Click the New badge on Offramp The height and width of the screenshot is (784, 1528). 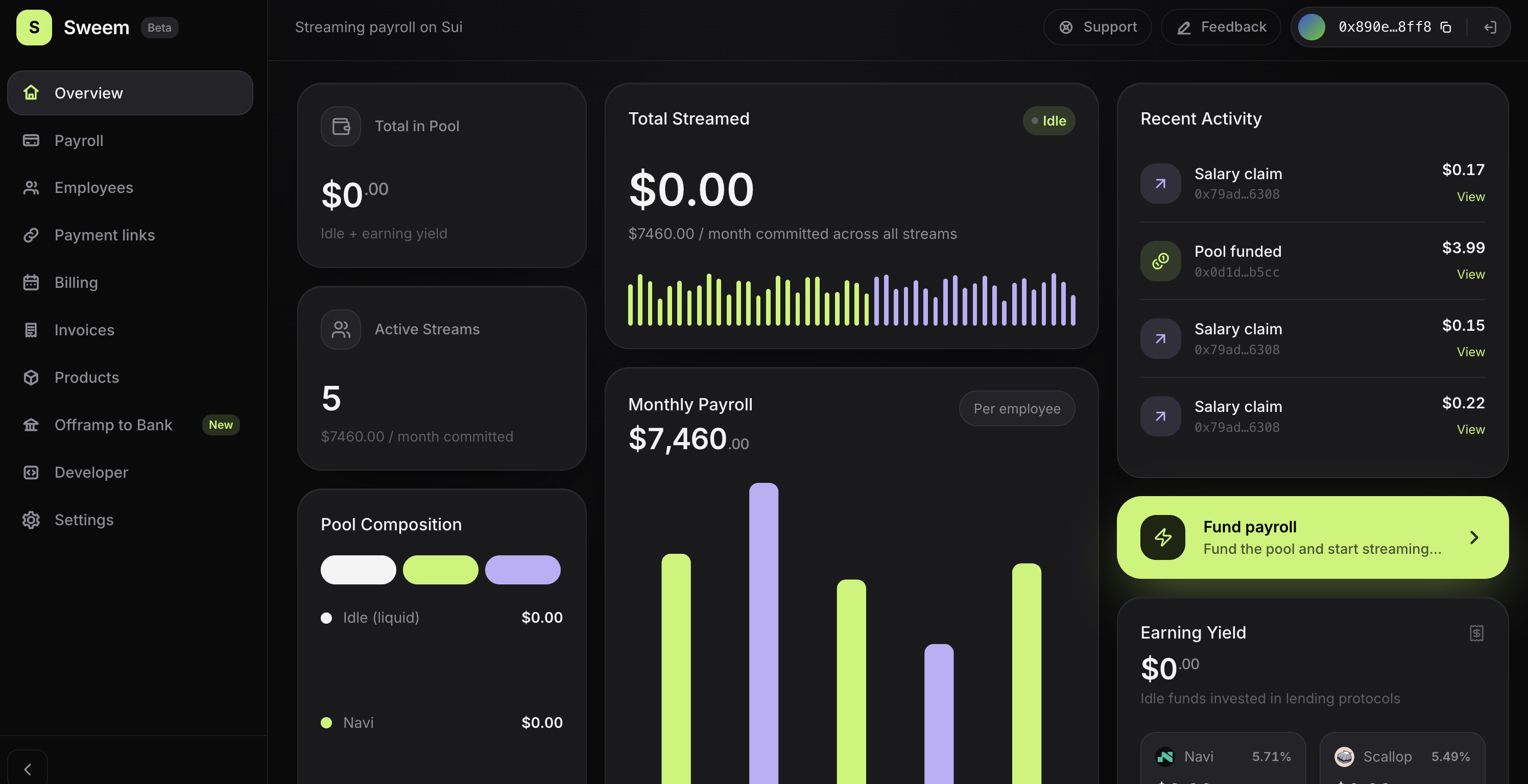click(221, 425)
